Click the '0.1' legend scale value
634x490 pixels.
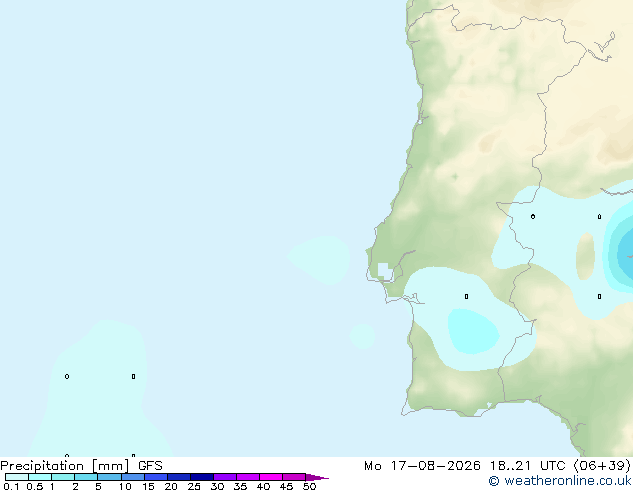coord(11,486)
